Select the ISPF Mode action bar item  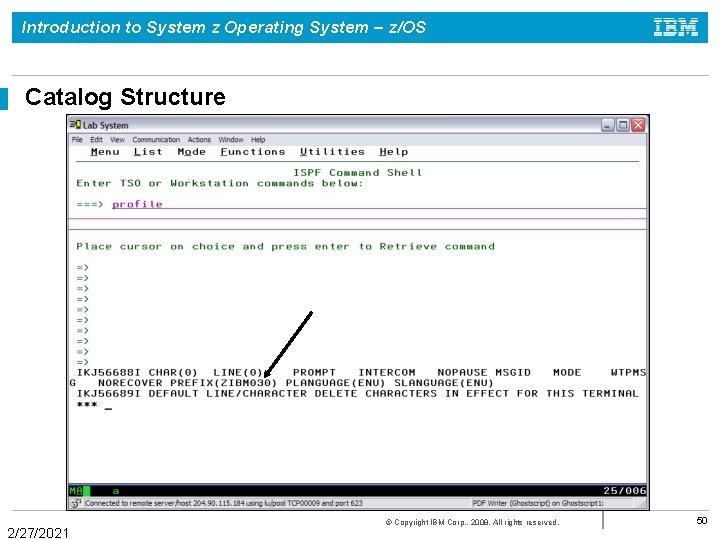(x=191, y=152)
